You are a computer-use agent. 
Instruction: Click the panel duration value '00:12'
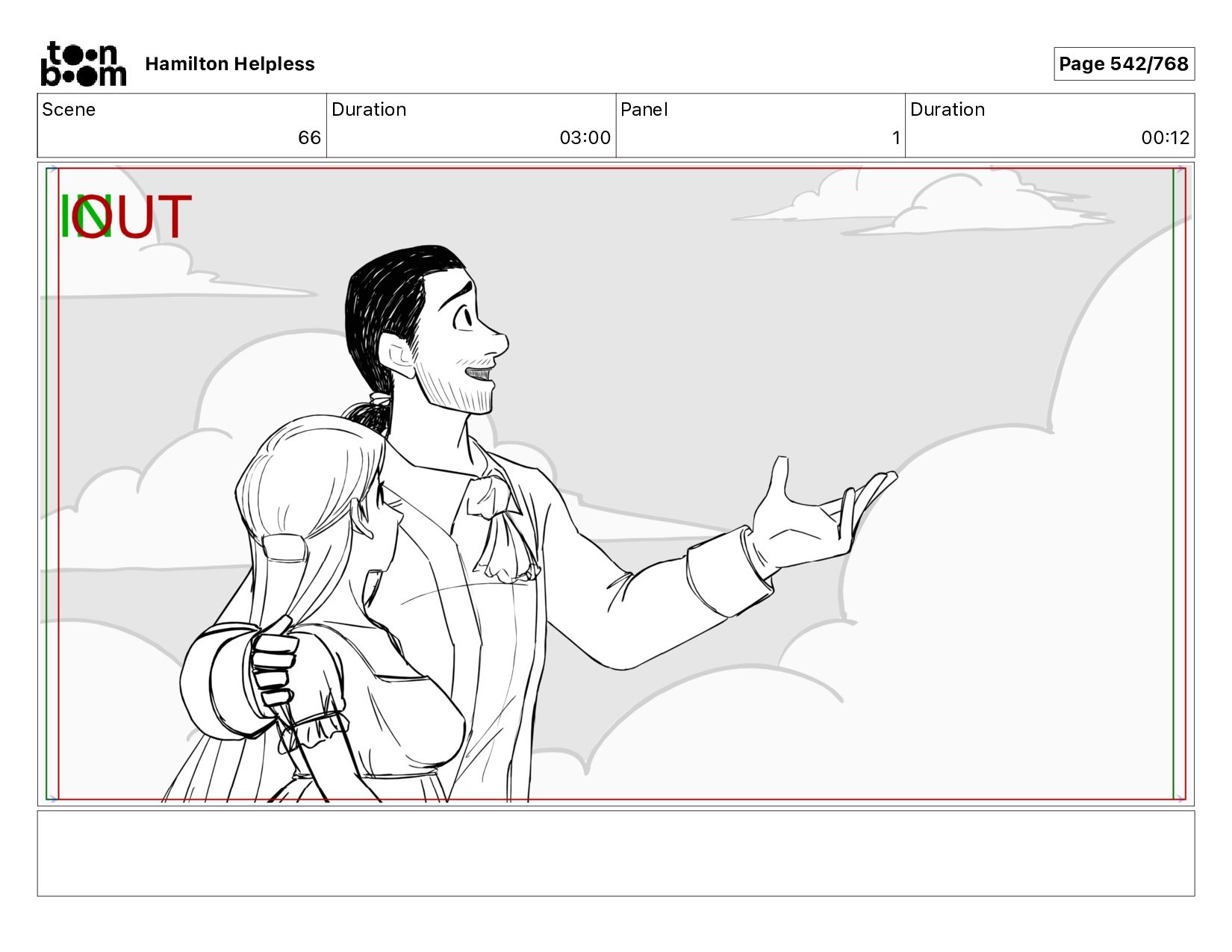tap(1165, 138)
